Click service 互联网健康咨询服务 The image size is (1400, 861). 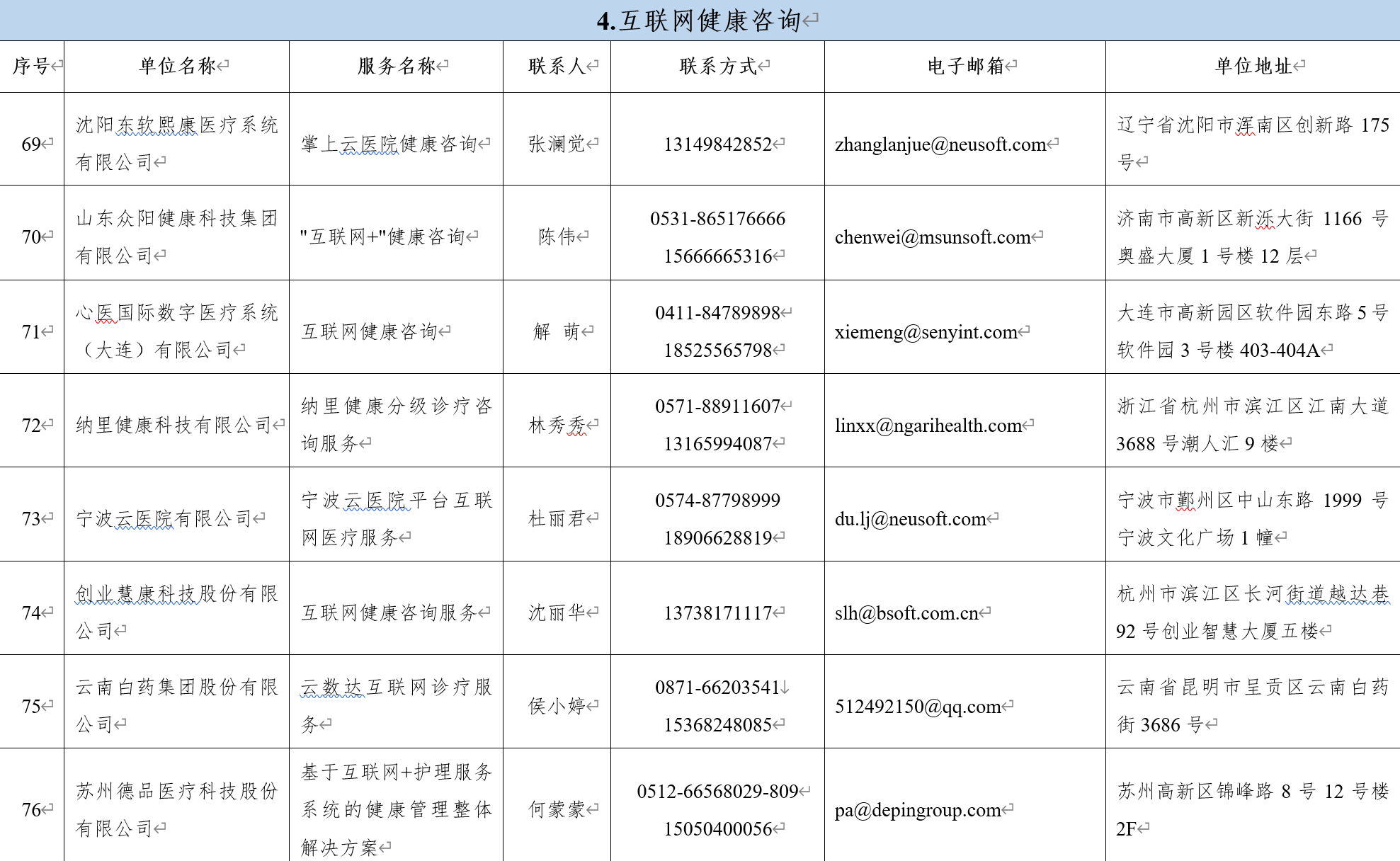pyautogui.click(x=389, y=612)
